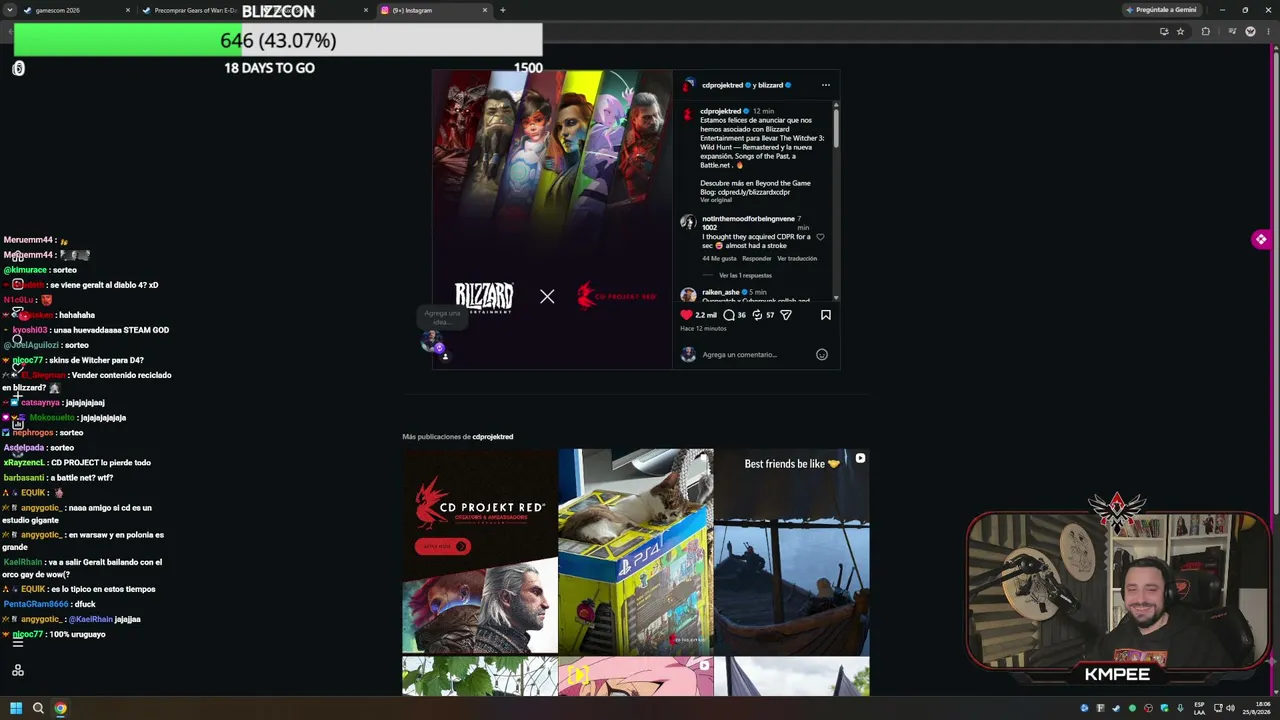Open the CD Projekt Red creators post thumbnail
The width and height of the screenshot is (1280, 720).
[x=480, y=551]
